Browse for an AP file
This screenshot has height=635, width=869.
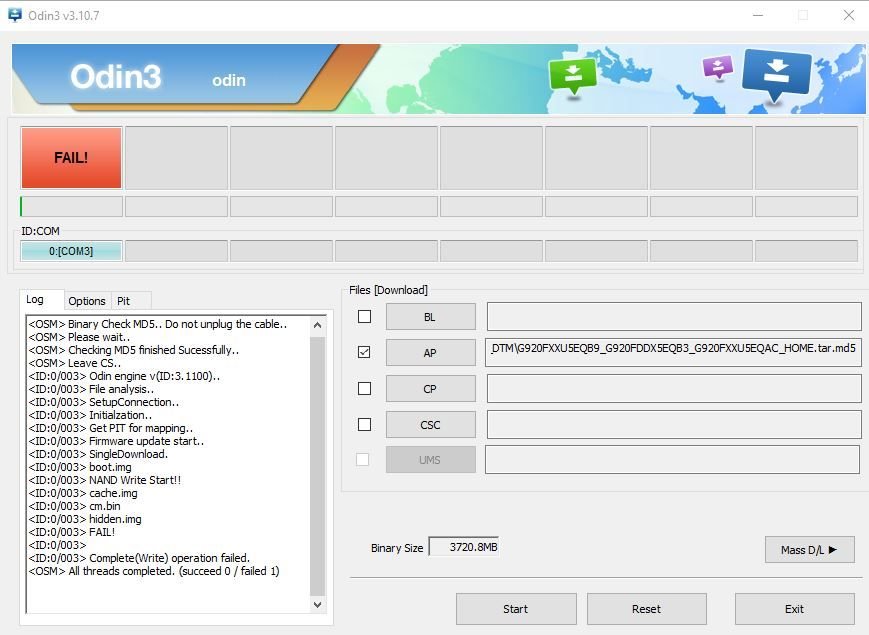click(x=431, y=353)
